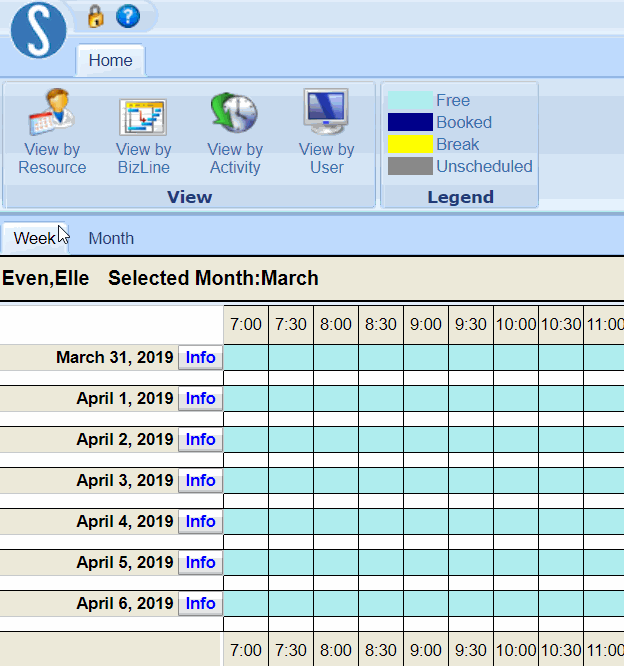Click the 'Even,Elle' resource name

click(x=45, y=279)
